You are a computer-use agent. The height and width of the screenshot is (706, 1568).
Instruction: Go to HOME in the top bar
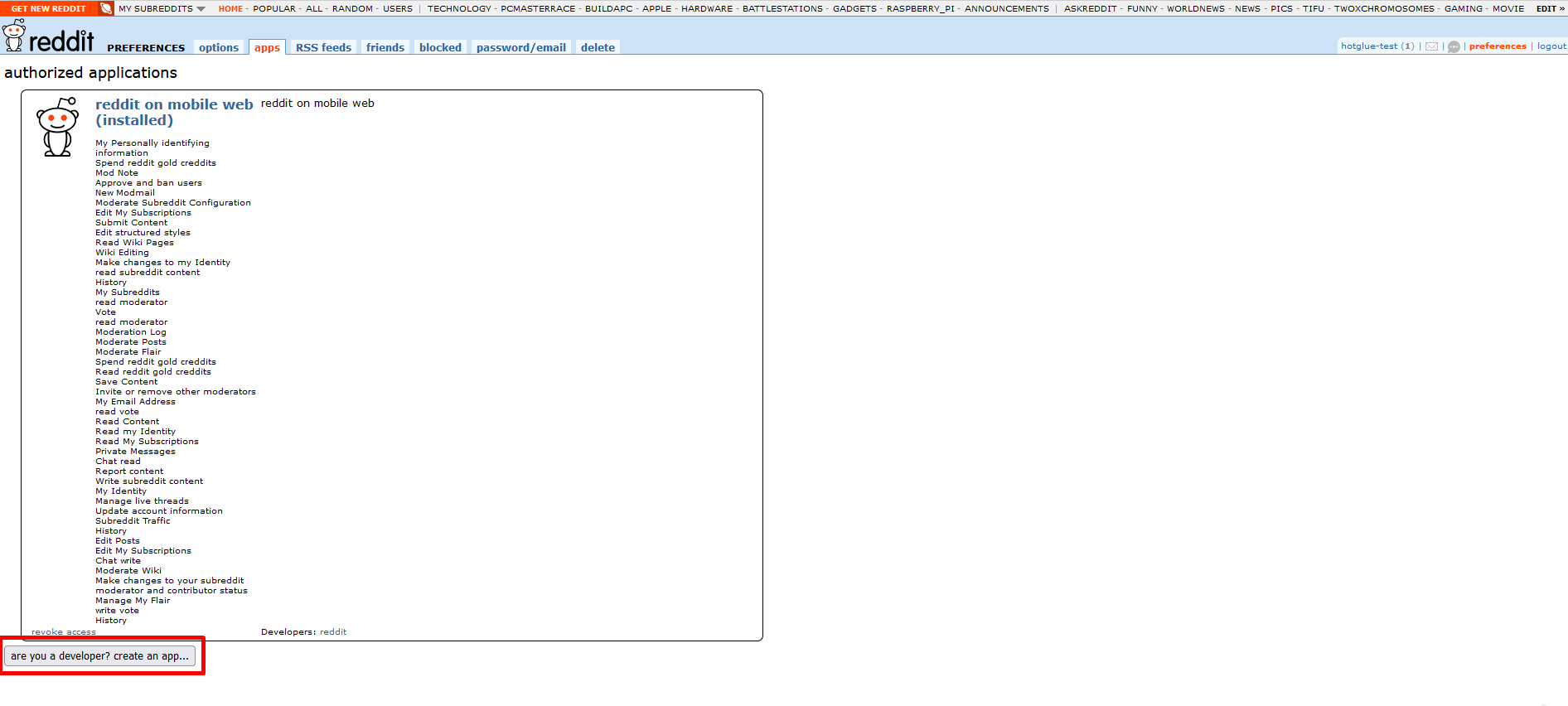coord(230,8)
